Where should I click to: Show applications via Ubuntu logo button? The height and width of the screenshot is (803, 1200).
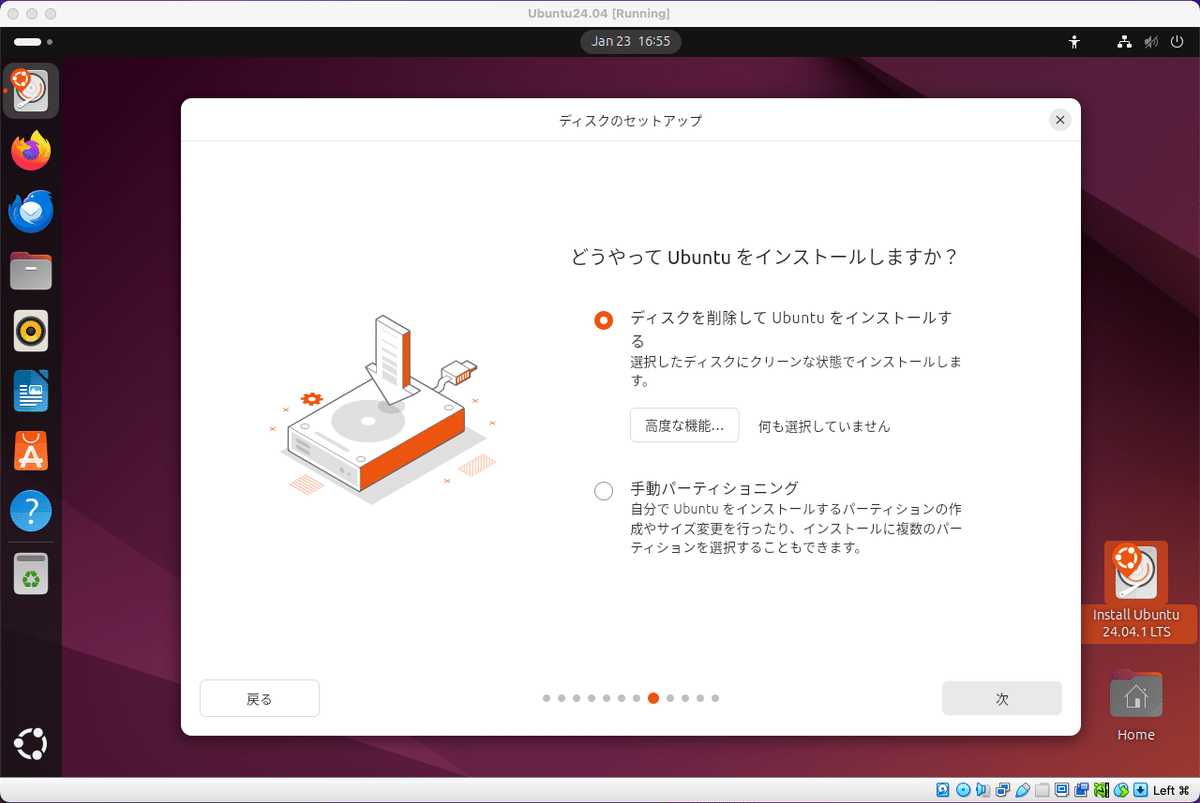[31, 745]
